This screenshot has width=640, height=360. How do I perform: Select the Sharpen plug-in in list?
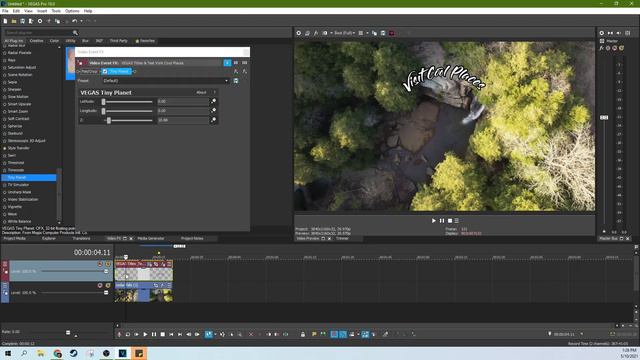pos(15,89)
